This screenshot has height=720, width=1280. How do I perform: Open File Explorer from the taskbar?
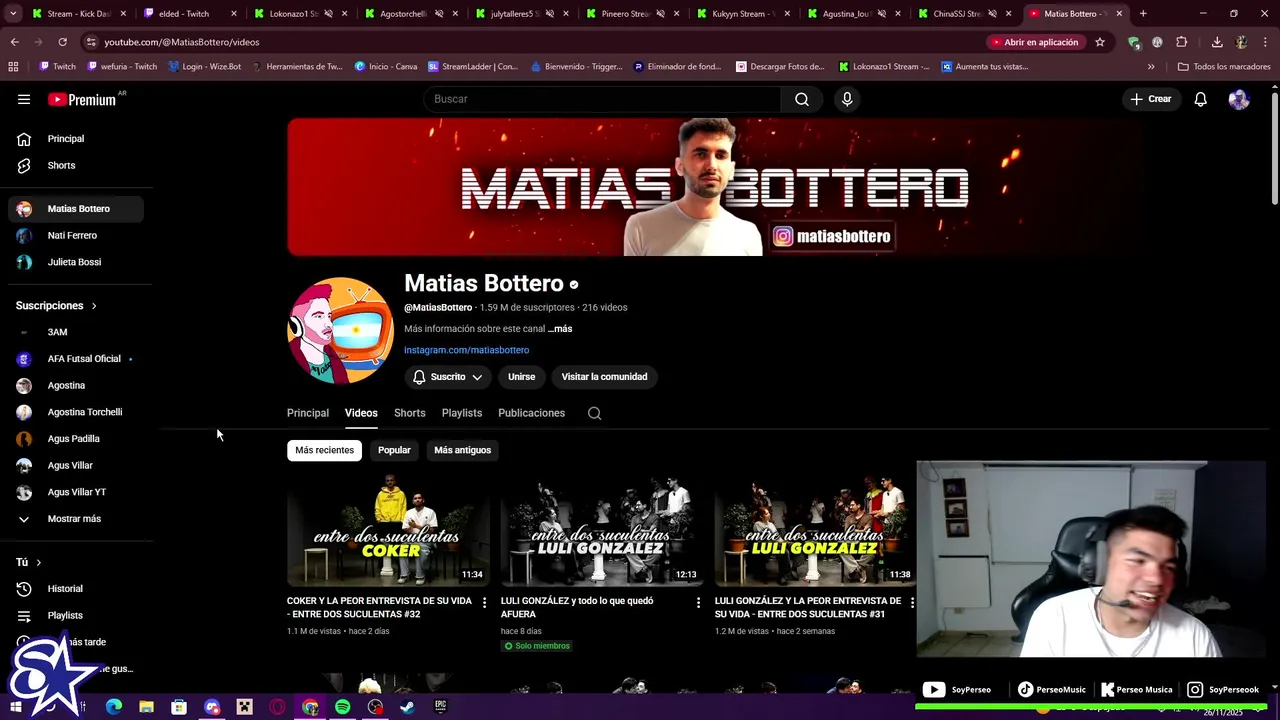pyautogui.click(x=146, y=707)
